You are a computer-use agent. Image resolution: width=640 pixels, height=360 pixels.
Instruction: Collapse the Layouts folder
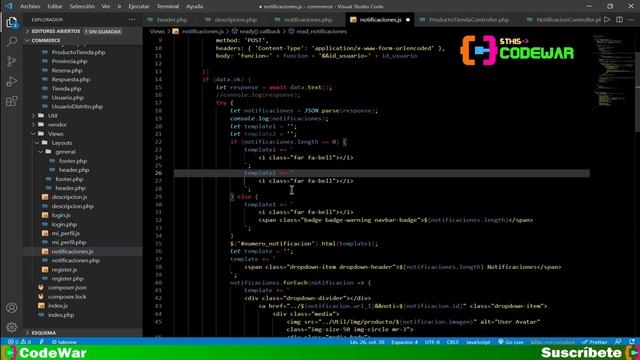62,143
